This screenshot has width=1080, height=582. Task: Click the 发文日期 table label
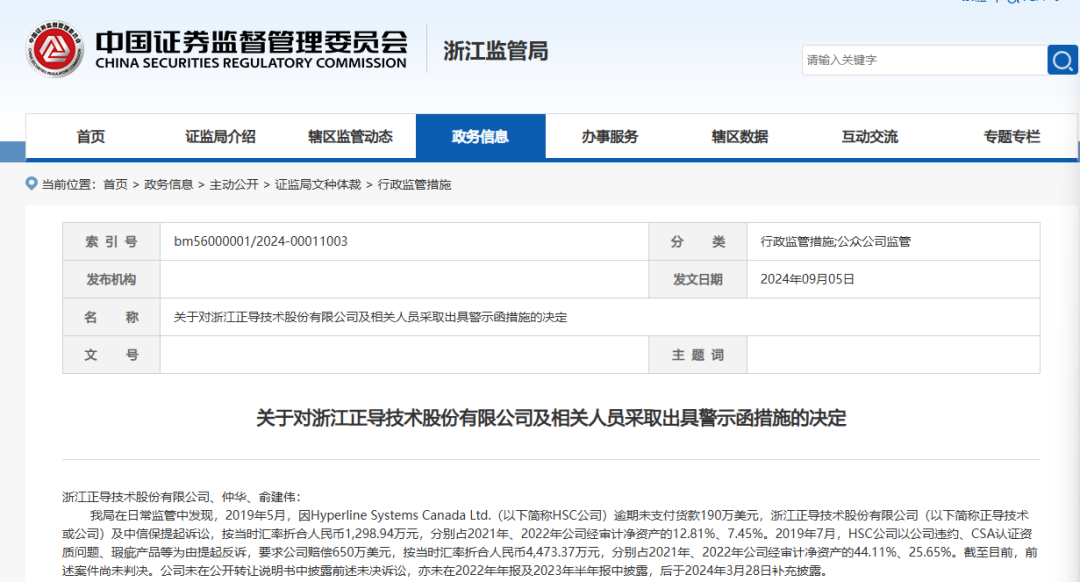click(698, 279)
